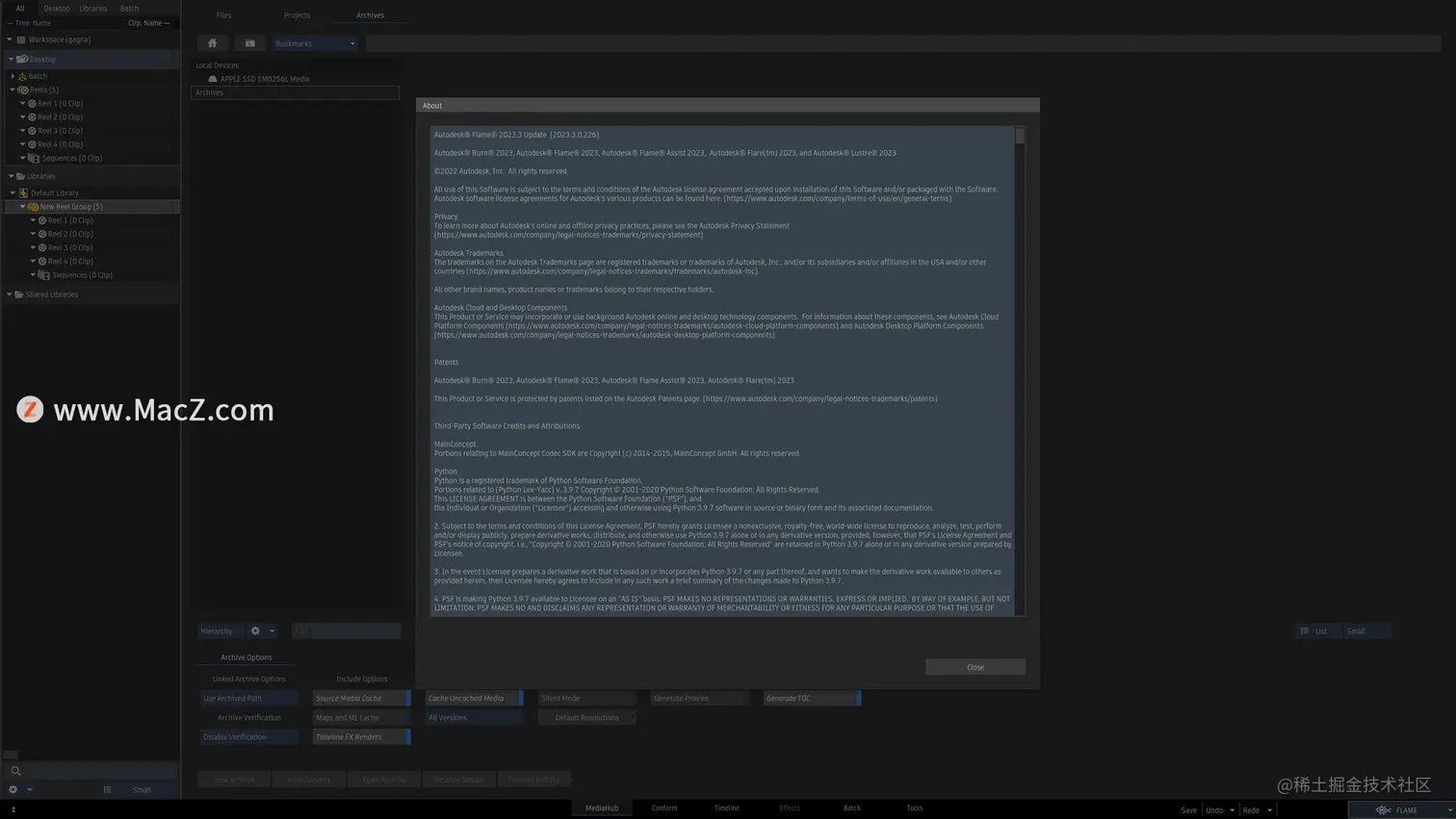
Task: Click the New Archive button
Action: pos(234,780)
